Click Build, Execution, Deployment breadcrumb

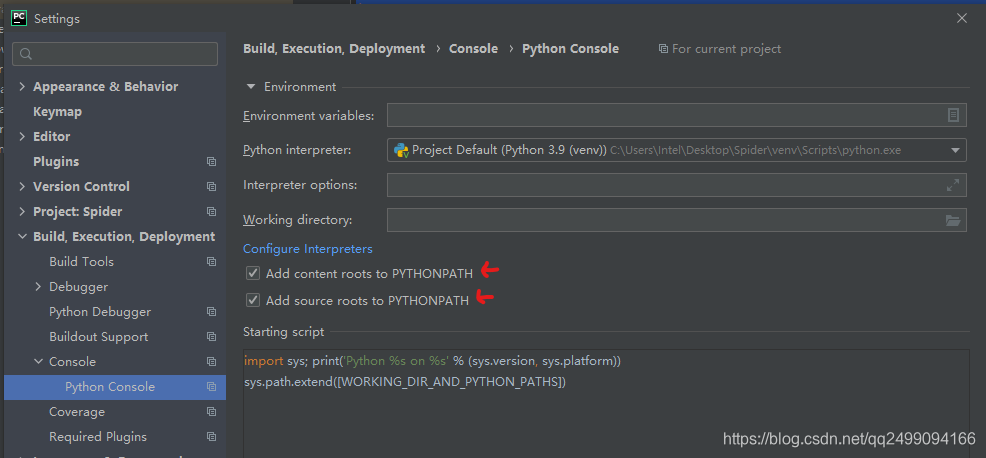(x=334, y=48)
